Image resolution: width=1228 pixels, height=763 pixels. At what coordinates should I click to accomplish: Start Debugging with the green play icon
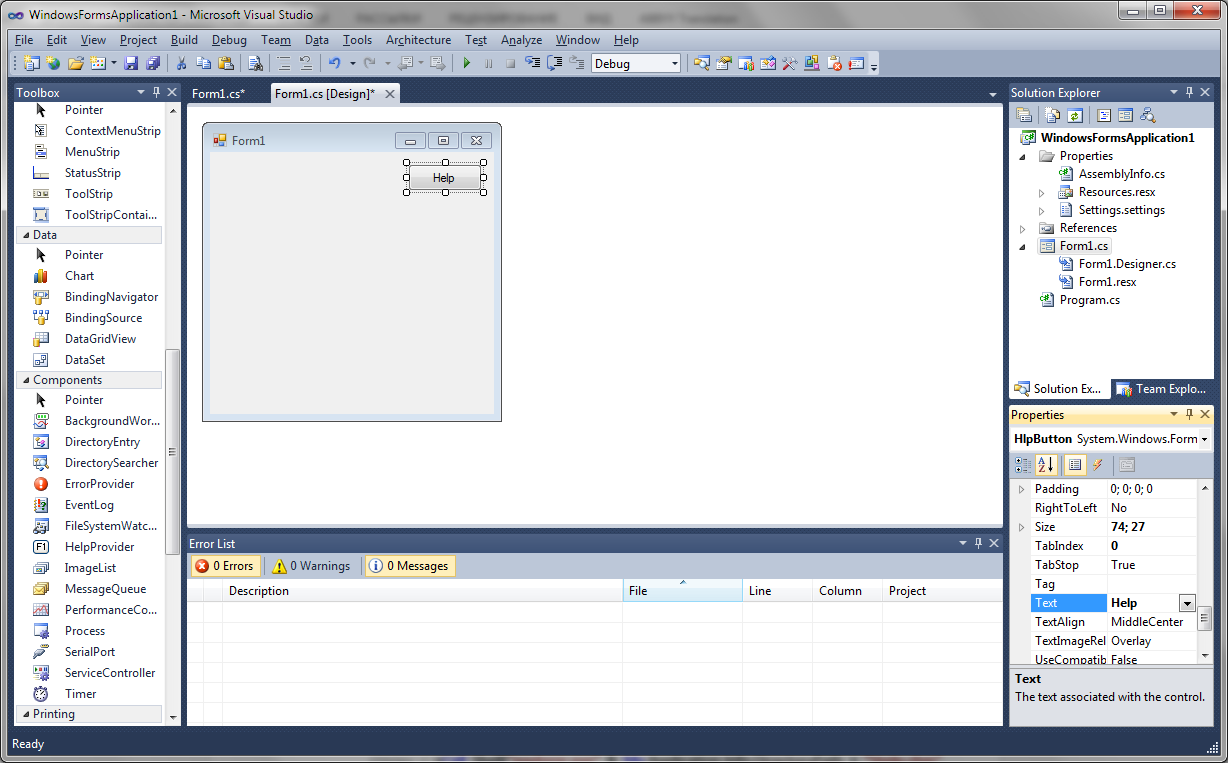[x=467, y=62]
